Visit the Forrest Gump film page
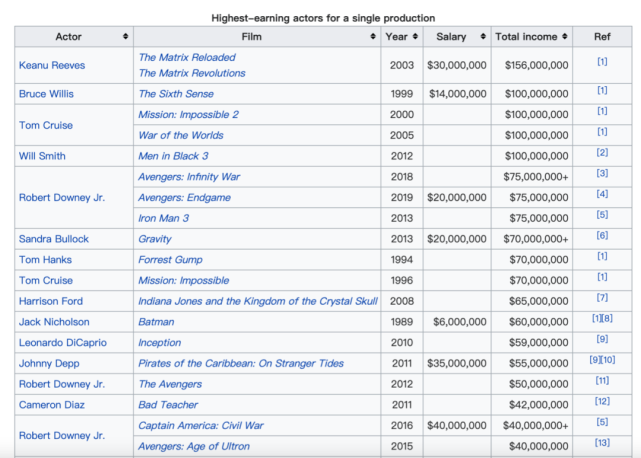 [x=169, y=260]
